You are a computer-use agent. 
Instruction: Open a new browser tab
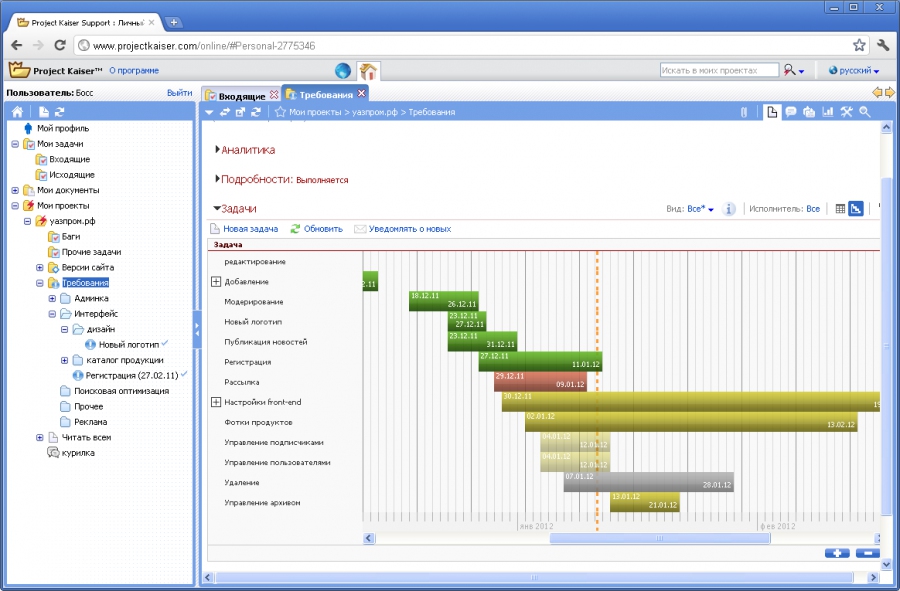point(173,22)
